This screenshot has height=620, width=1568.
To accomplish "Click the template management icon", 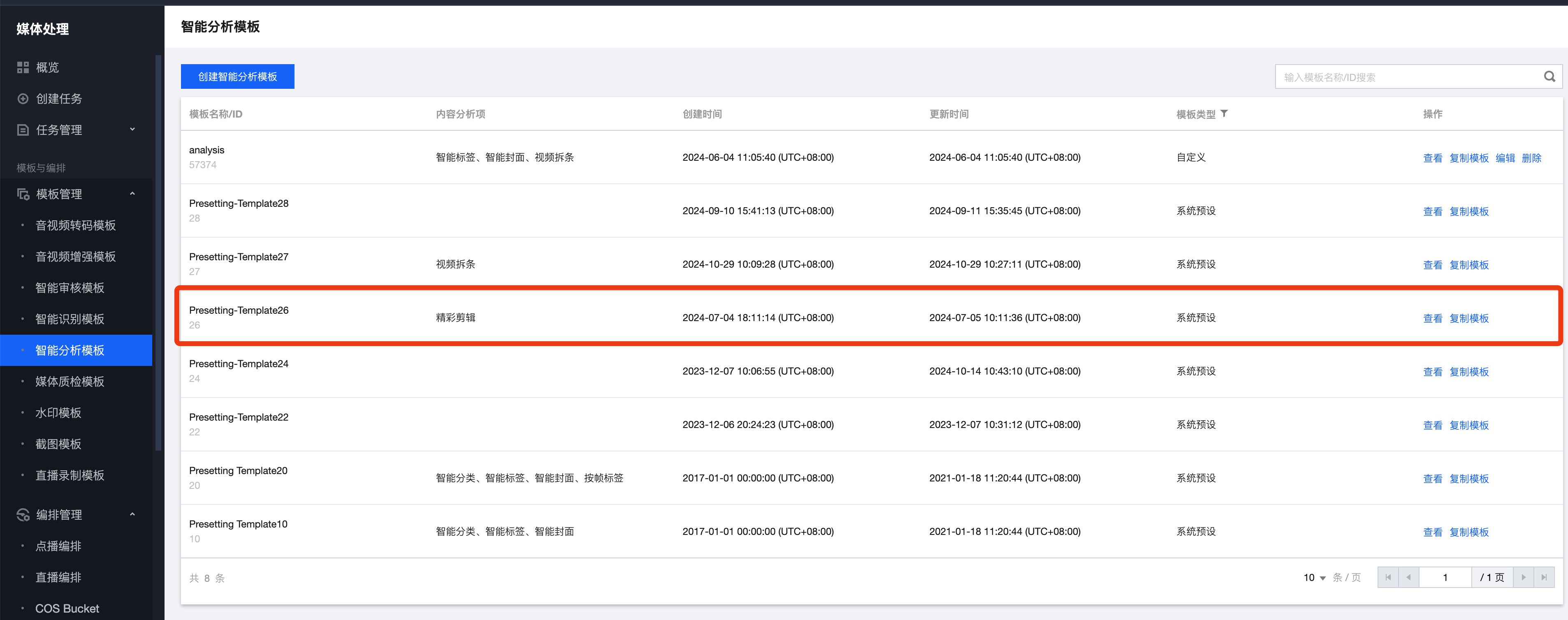I will pyautogui.click(x=23, y=194).
